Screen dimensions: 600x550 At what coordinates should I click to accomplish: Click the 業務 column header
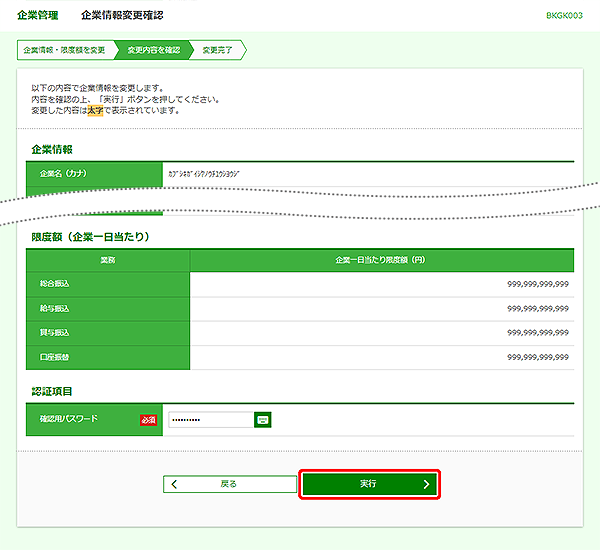pos(108,260)
